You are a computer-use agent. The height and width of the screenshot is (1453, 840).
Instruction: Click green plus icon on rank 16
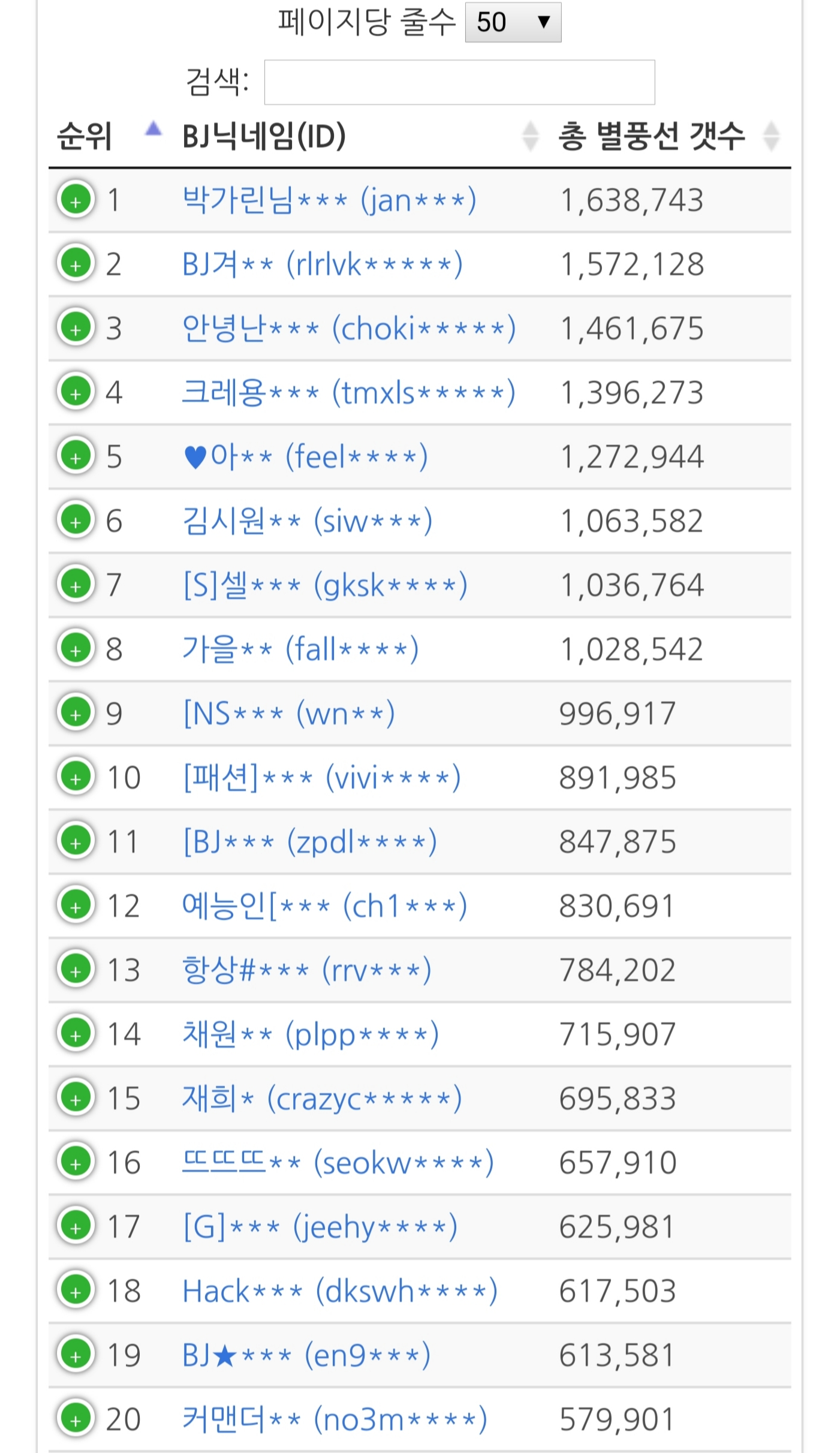pos(76,1162)
